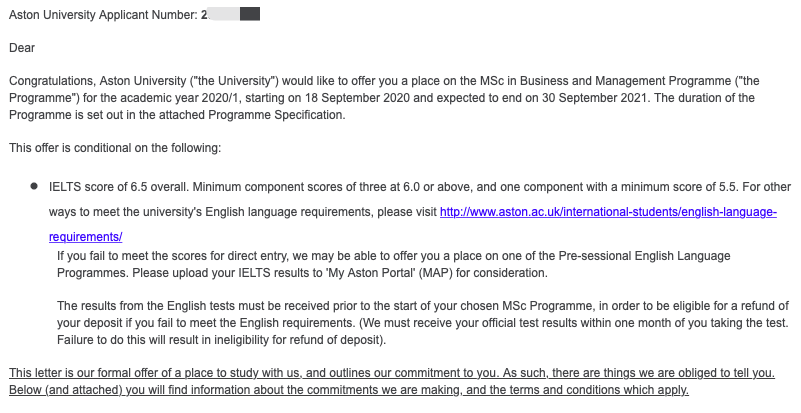Click the 'Dear' salutation line

[21, 47]
